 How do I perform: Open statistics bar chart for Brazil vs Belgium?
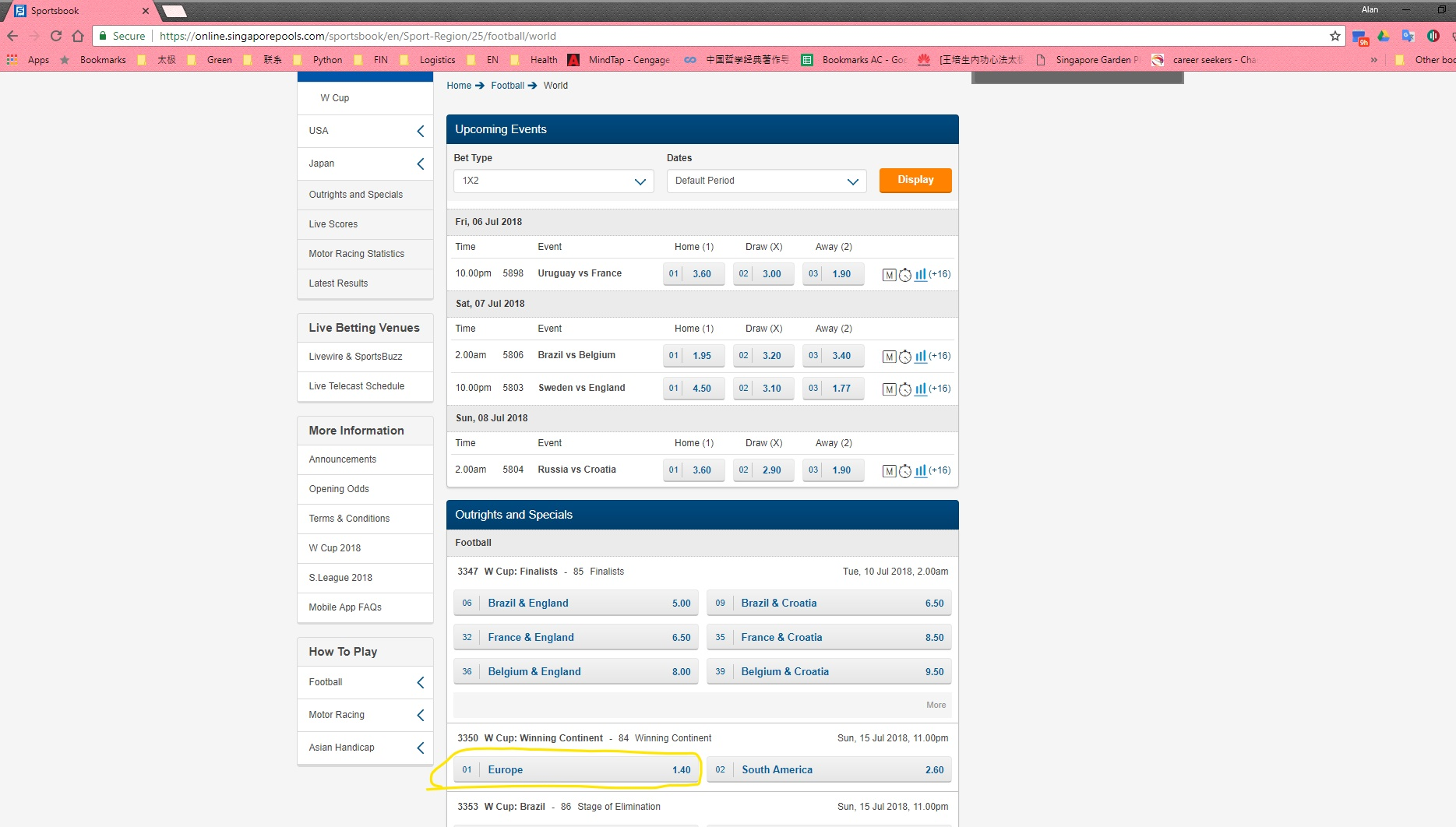(921, 356)
